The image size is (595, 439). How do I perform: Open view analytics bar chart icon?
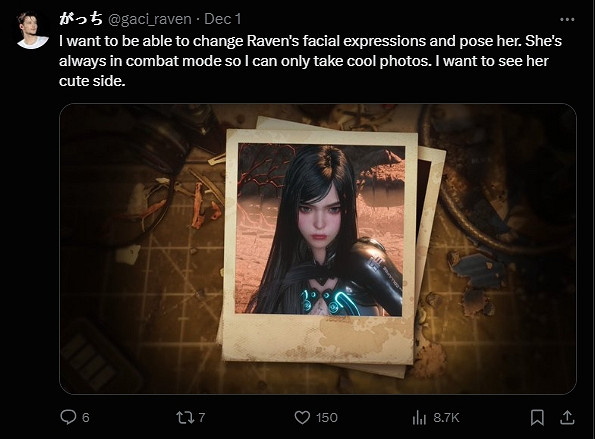pyautogui.click(x=419, y=418)
